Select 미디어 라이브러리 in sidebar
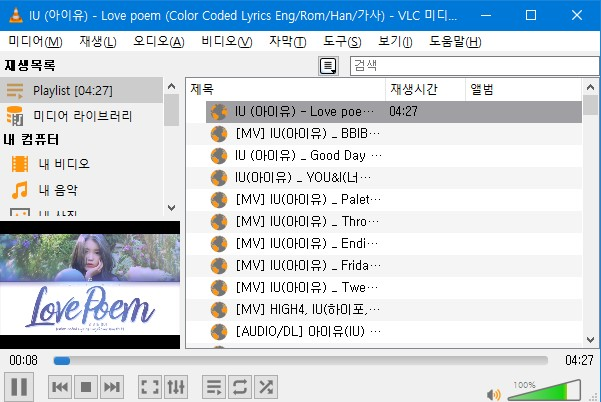The image size is (601, 402). (x=82, y=116)
